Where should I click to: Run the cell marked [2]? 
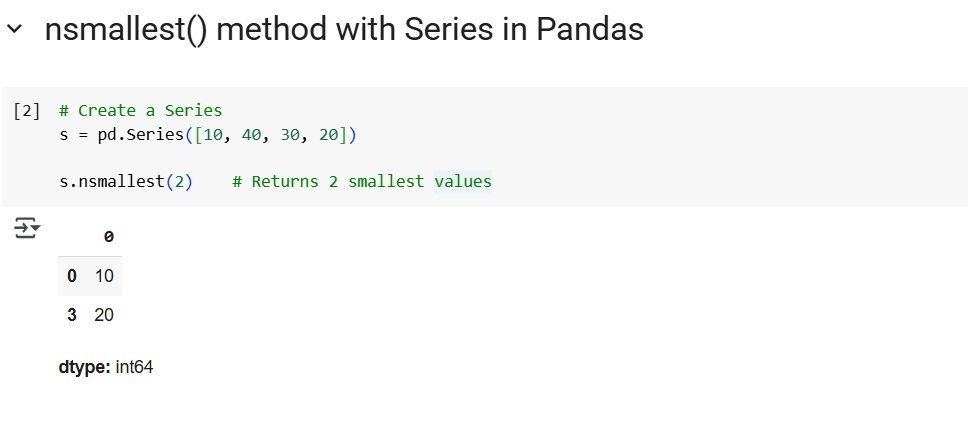coord(27,111)
